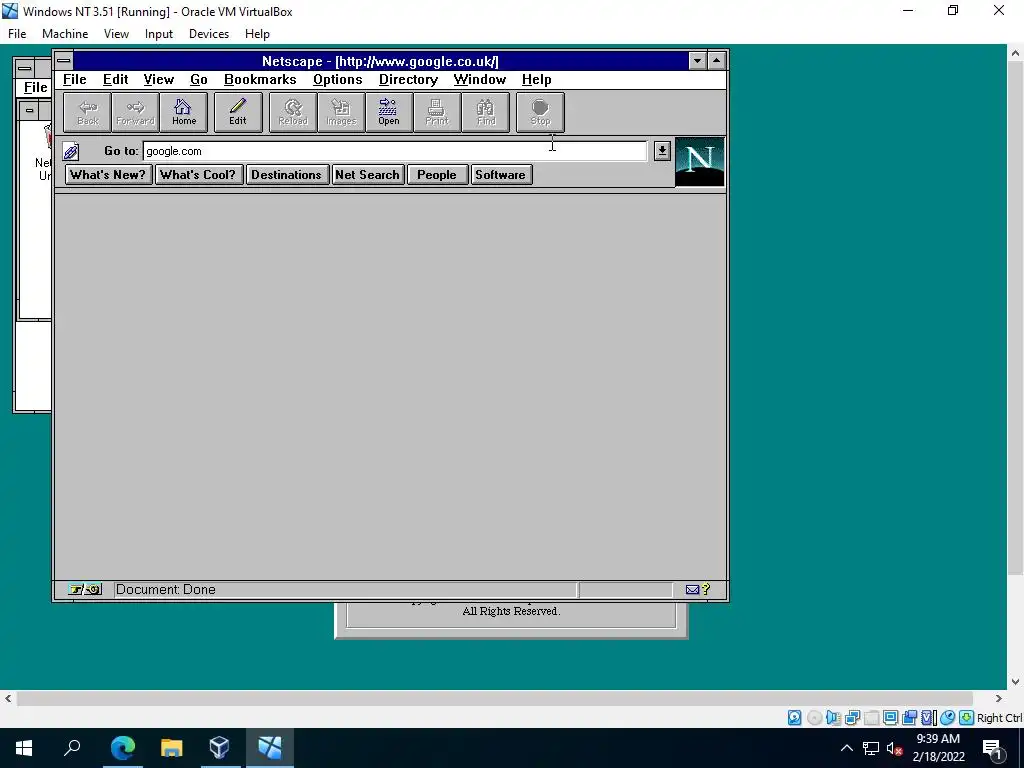Click the Forward toolbar button
This screenshot has width=1024, height=768.
click(135, 112)
